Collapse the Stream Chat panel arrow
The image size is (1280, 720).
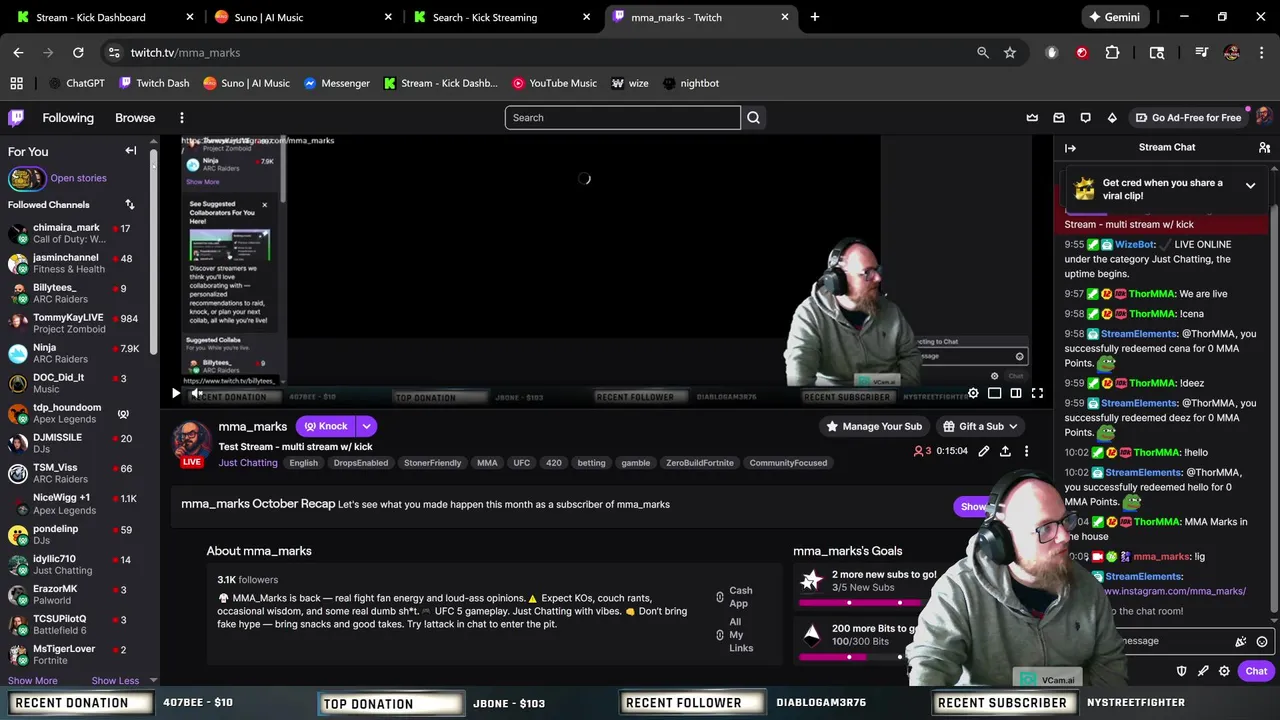pos(1070,148)
